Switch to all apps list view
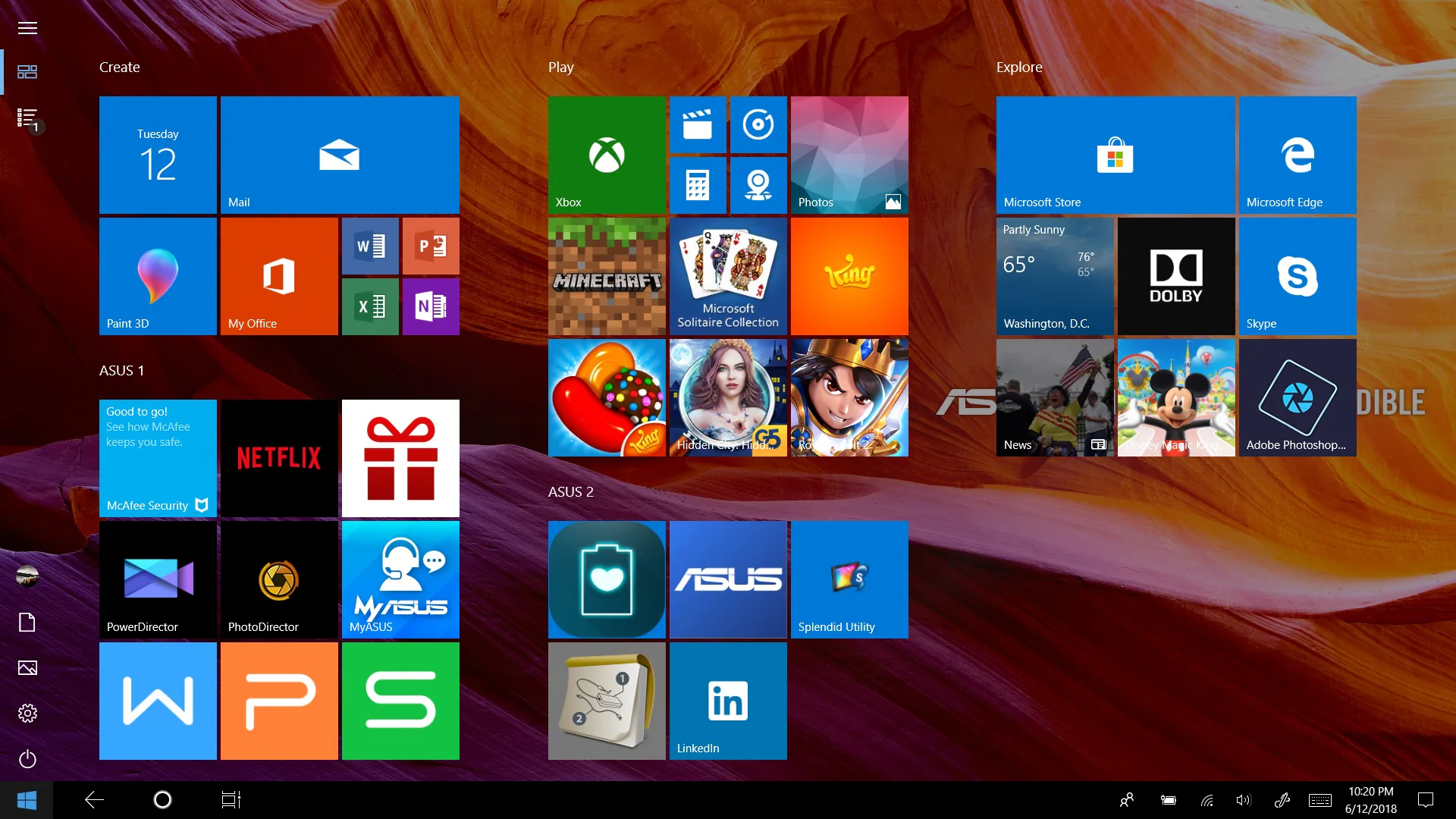The image size is (1456, 819). (27, 118)
